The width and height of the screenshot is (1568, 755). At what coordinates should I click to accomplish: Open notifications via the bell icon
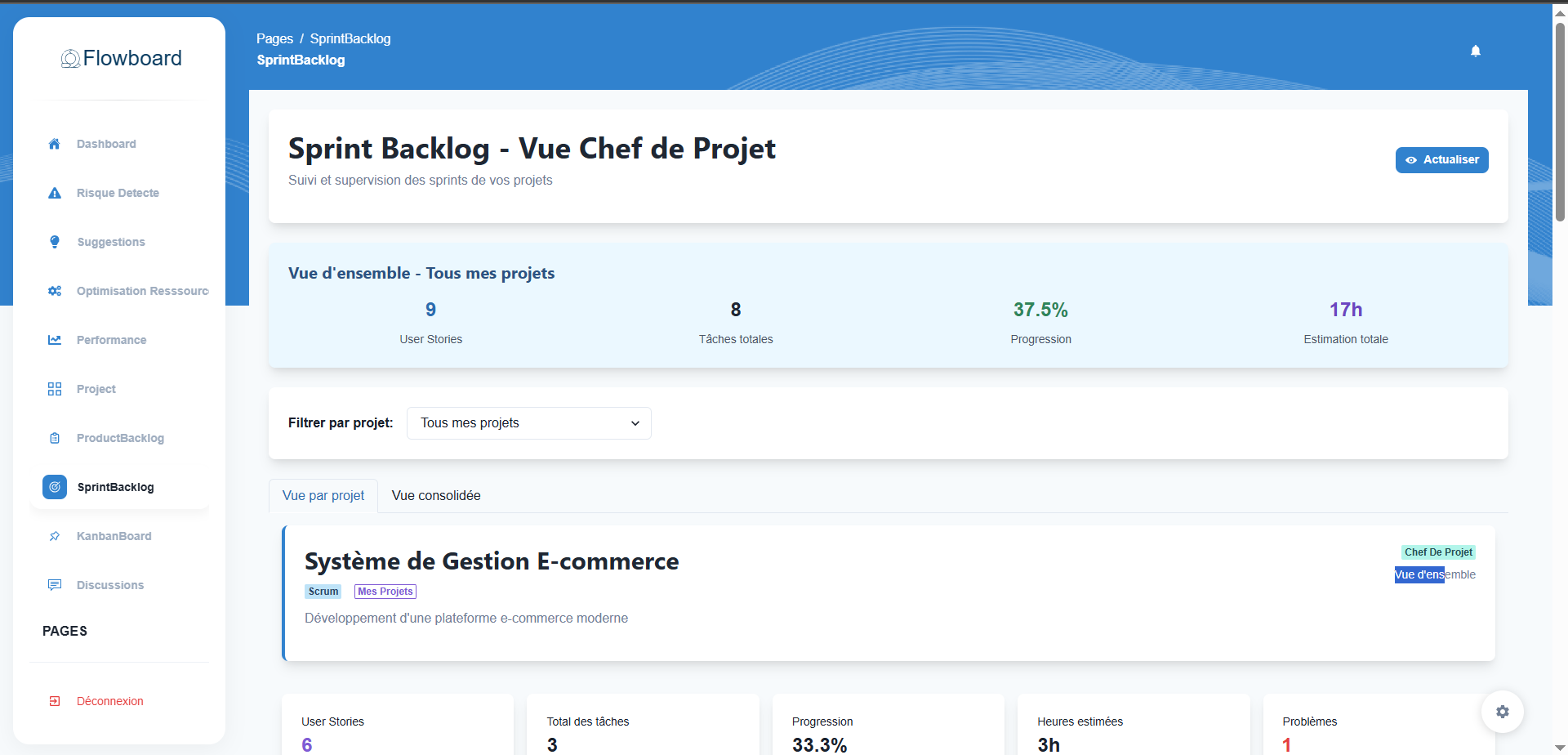[x=1476, y=51]
